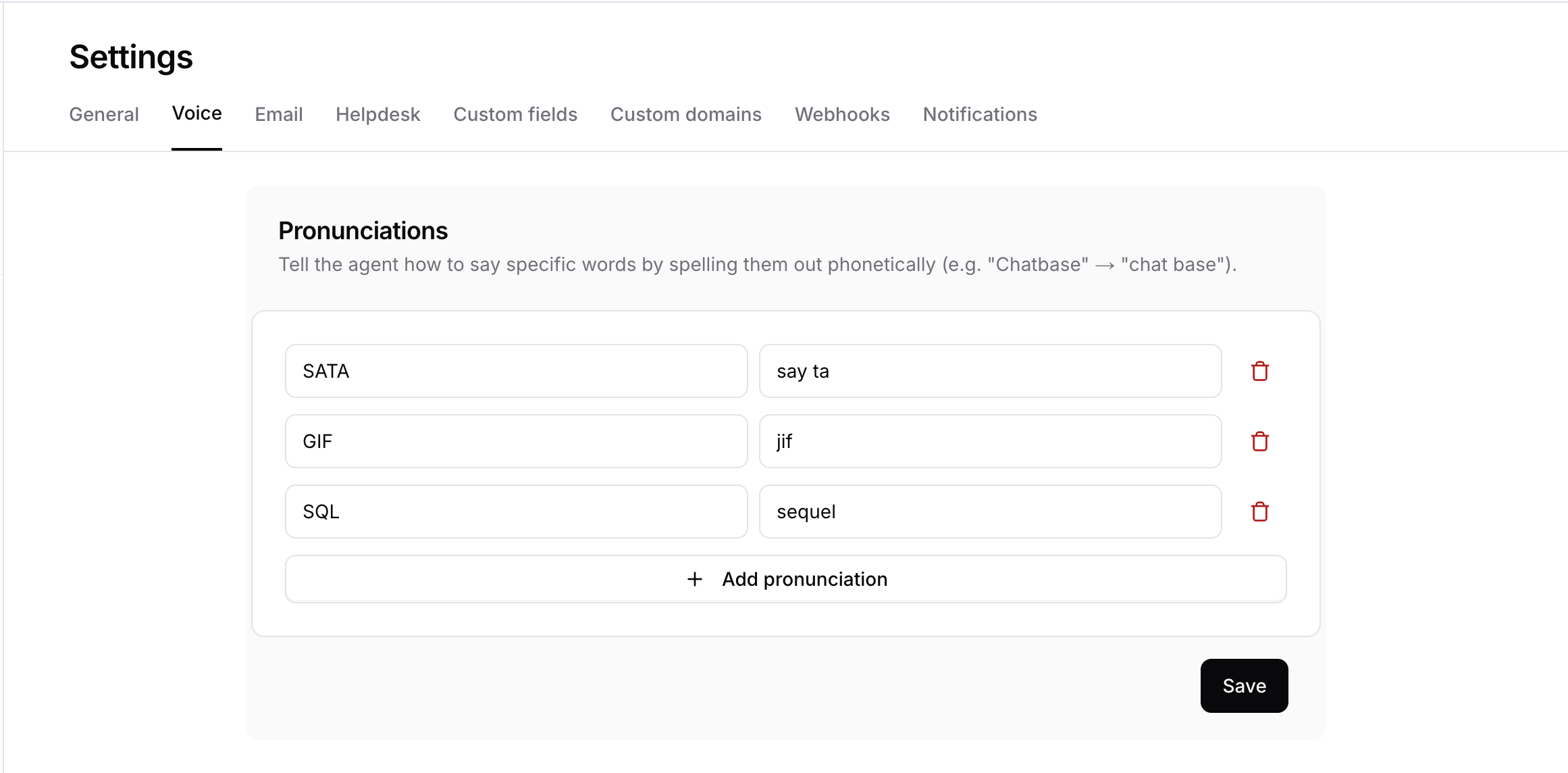This screenshot has height=773, width=1568.
Task: Delete the GIF pronunciation row
Action: pyautogui.click(x=1259, y=441)
